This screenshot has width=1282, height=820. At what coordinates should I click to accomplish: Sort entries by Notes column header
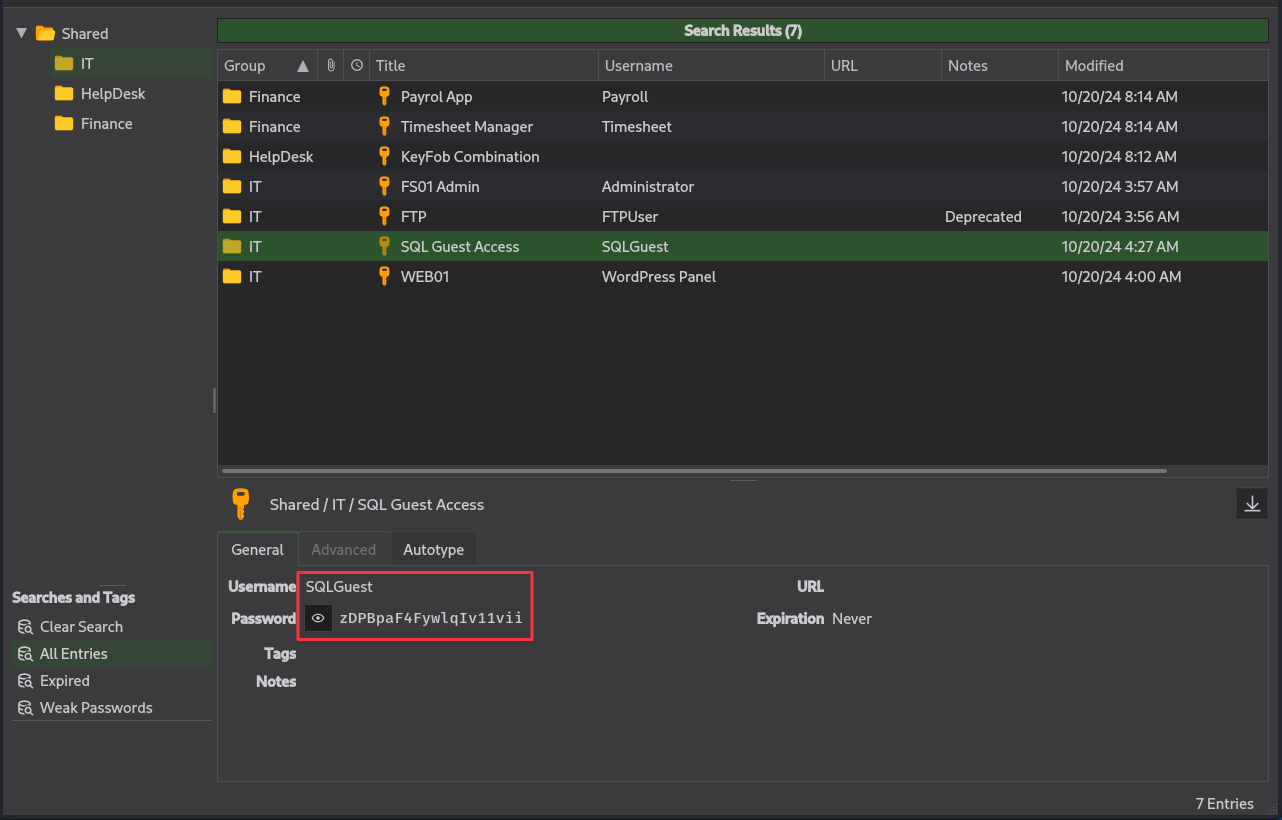point(999,66)
